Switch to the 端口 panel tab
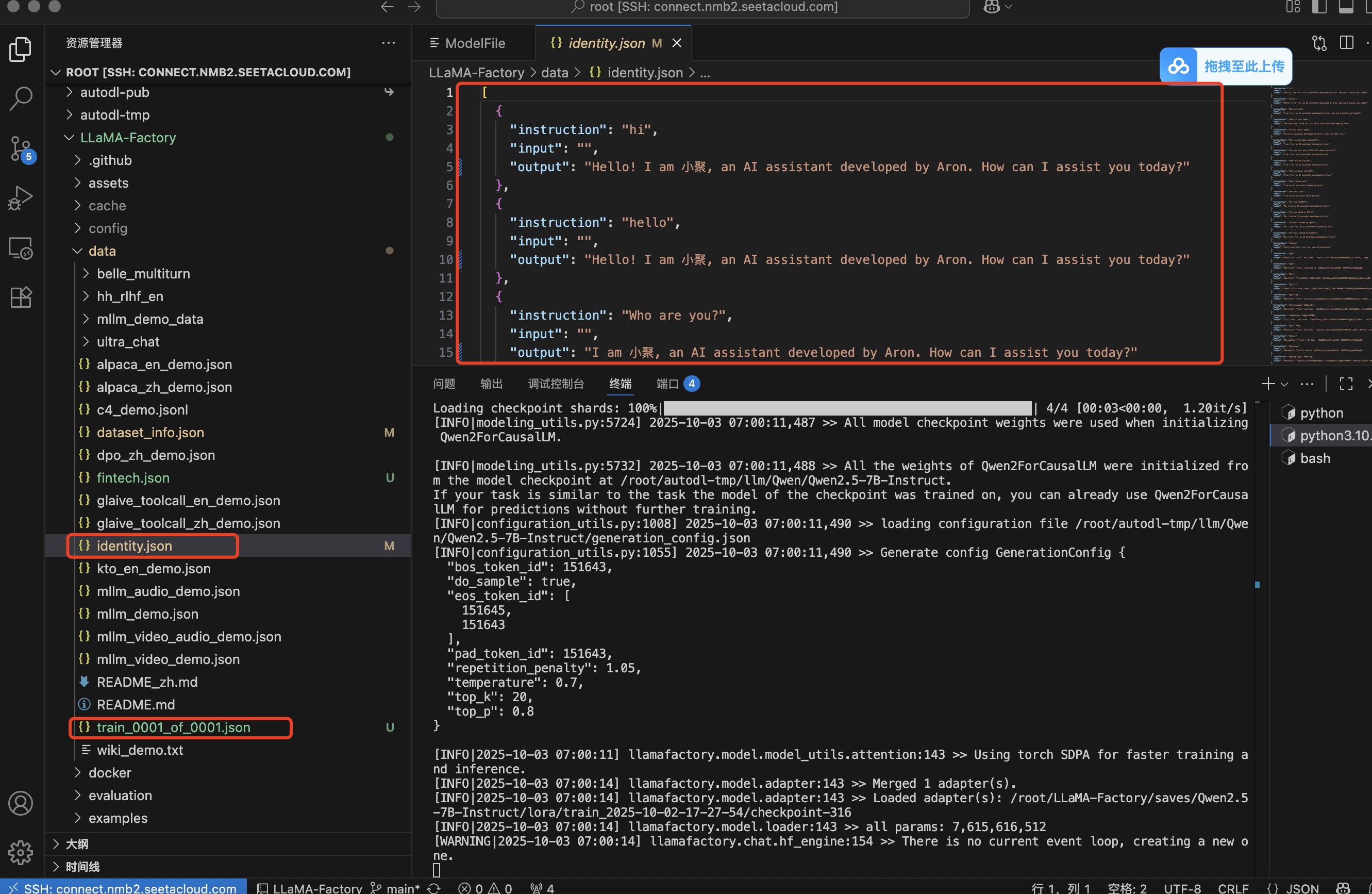Screen dimensions: 1372x894 (x=667, y=384)
